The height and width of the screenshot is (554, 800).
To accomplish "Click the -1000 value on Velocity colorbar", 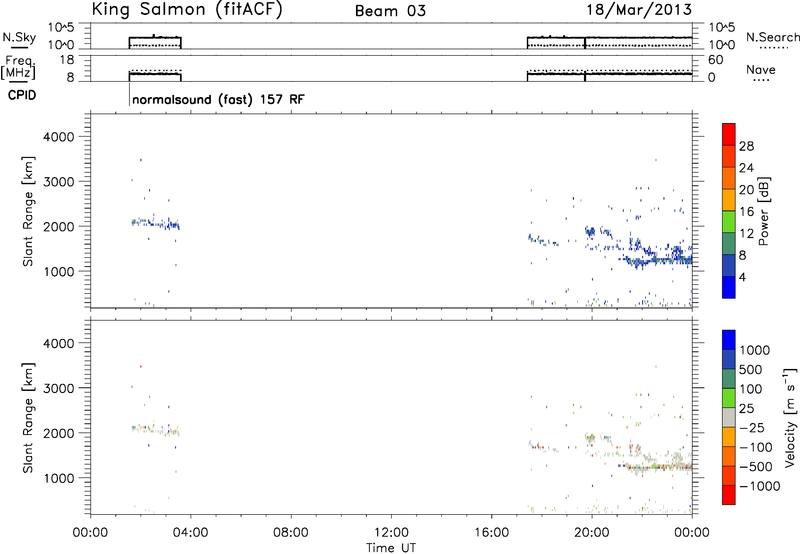I will click(x=759, y=486).
